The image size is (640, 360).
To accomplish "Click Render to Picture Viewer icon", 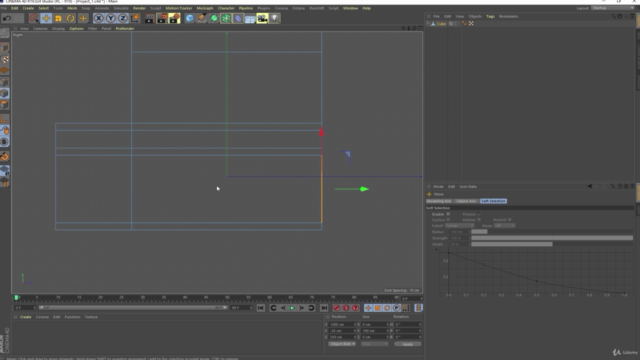I will (x=162, y=18).
